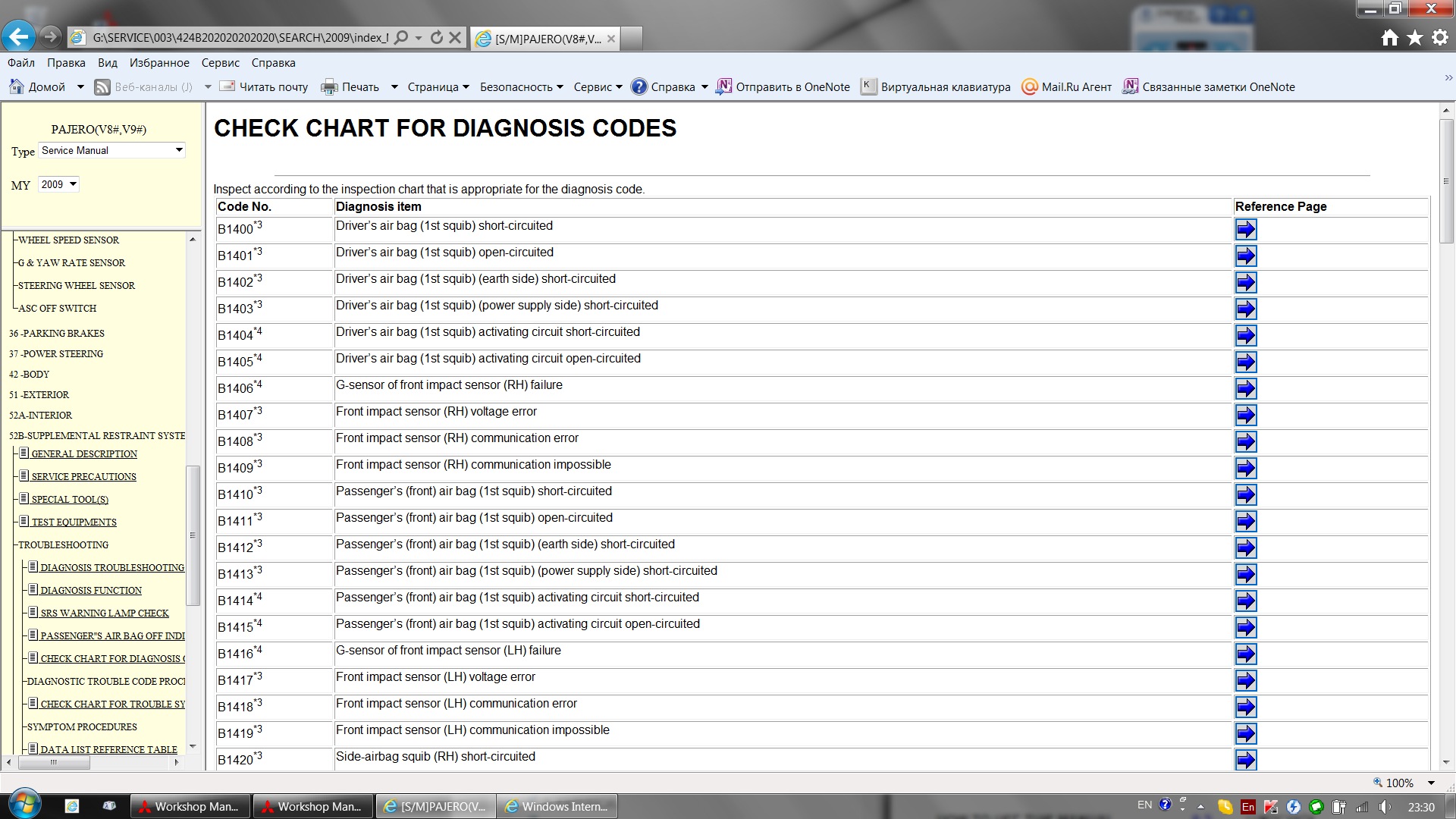Click the reference arrow for code B1410
Viewport: 1456px width, 819px height.
pyautogui.click(x=1245, y=494)
